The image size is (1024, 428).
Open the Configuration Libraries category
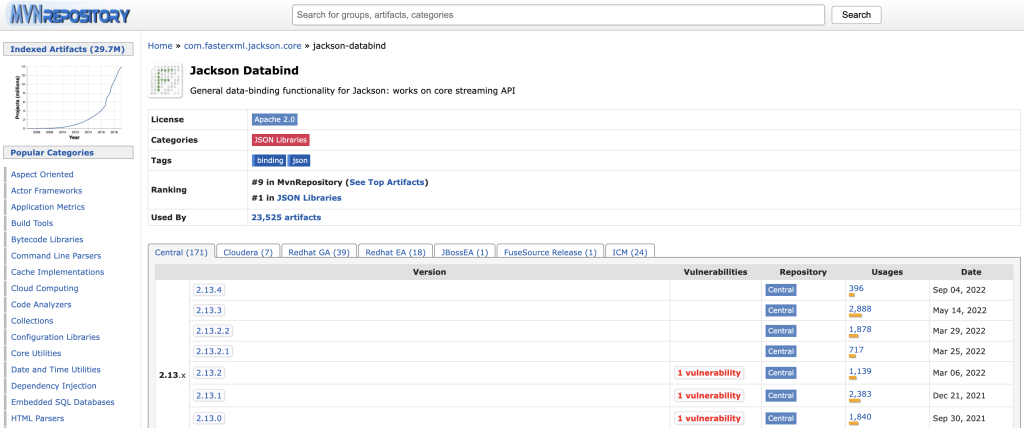[x=56, y=337]
